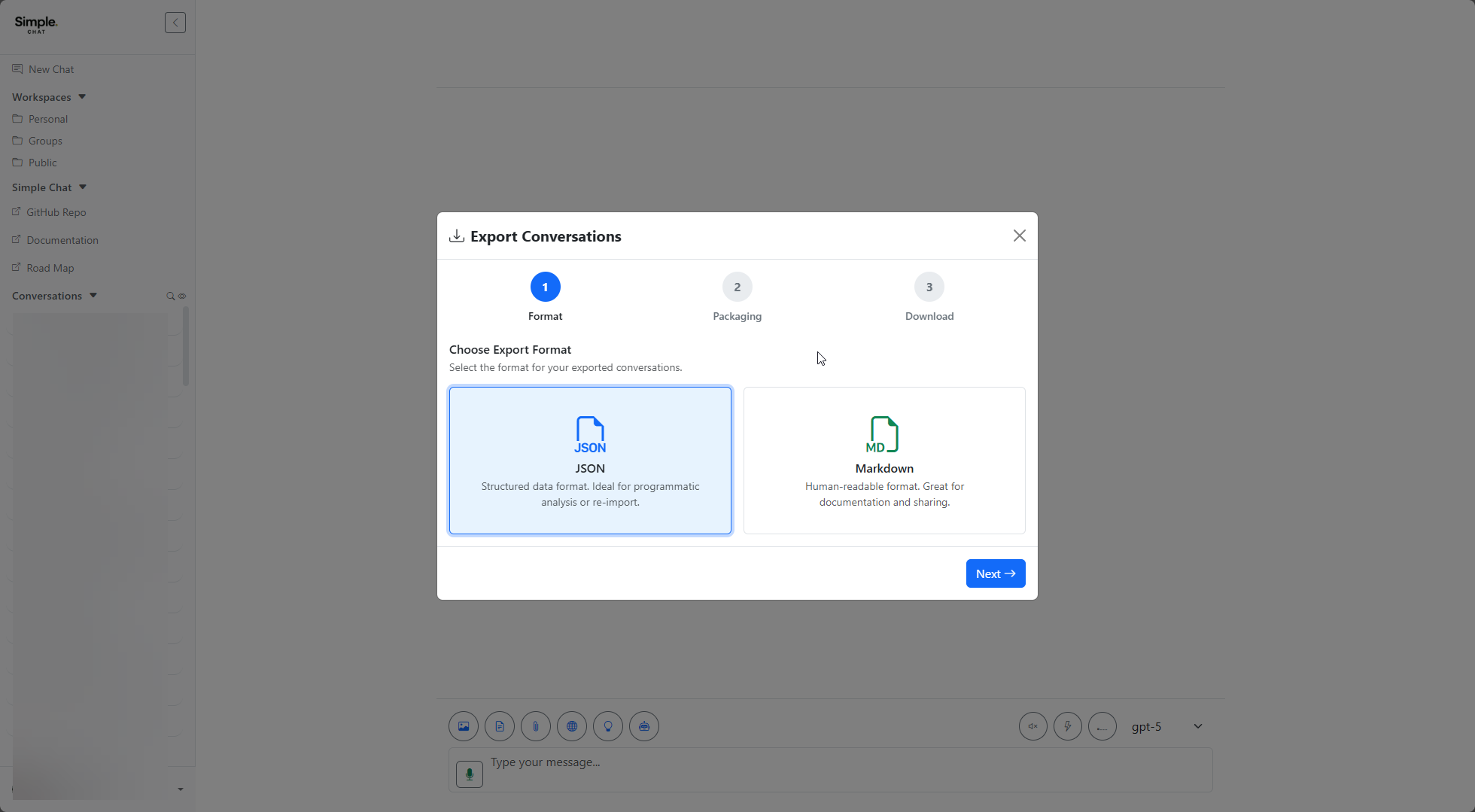Open the AI robot assistant icon
The image size is (1475, 812).
[643, 725]
